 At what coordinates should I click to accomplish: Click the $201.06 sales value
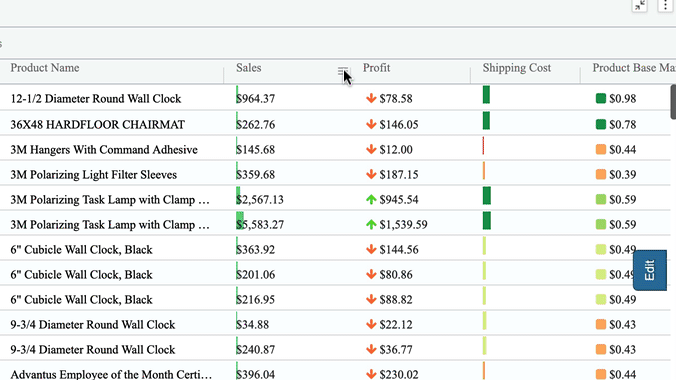pos(256,275)
